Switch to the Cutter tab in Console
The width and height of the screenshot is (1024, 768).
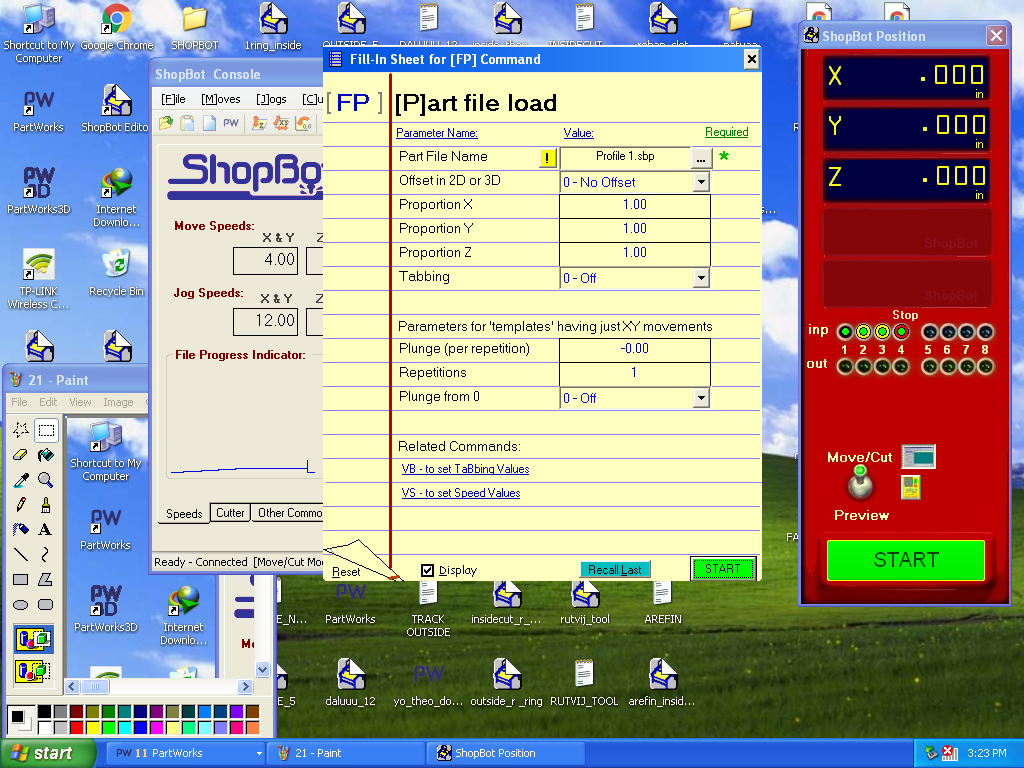tap(230, 513)
